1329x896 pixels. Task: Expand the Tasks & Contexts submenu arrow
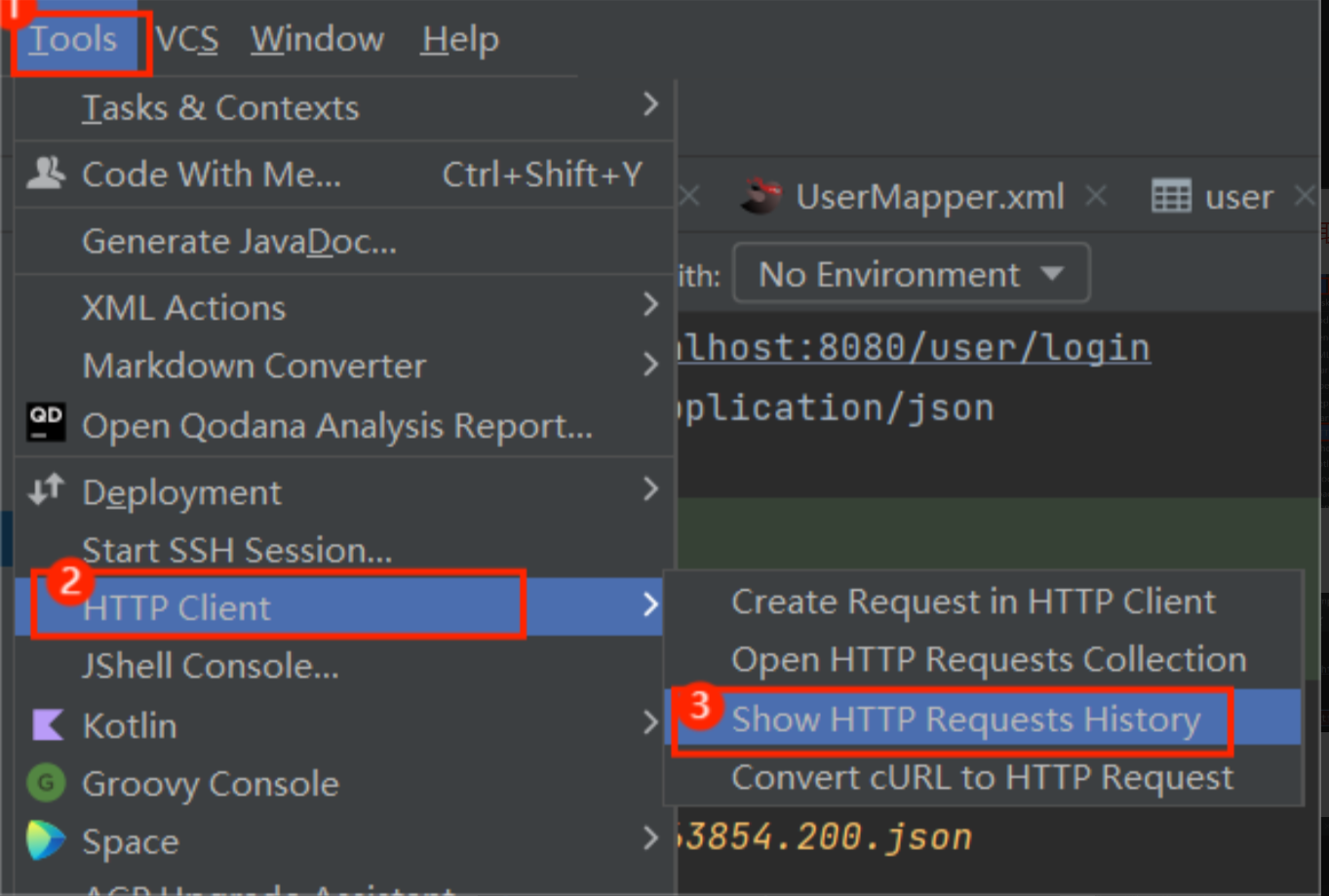650,104
